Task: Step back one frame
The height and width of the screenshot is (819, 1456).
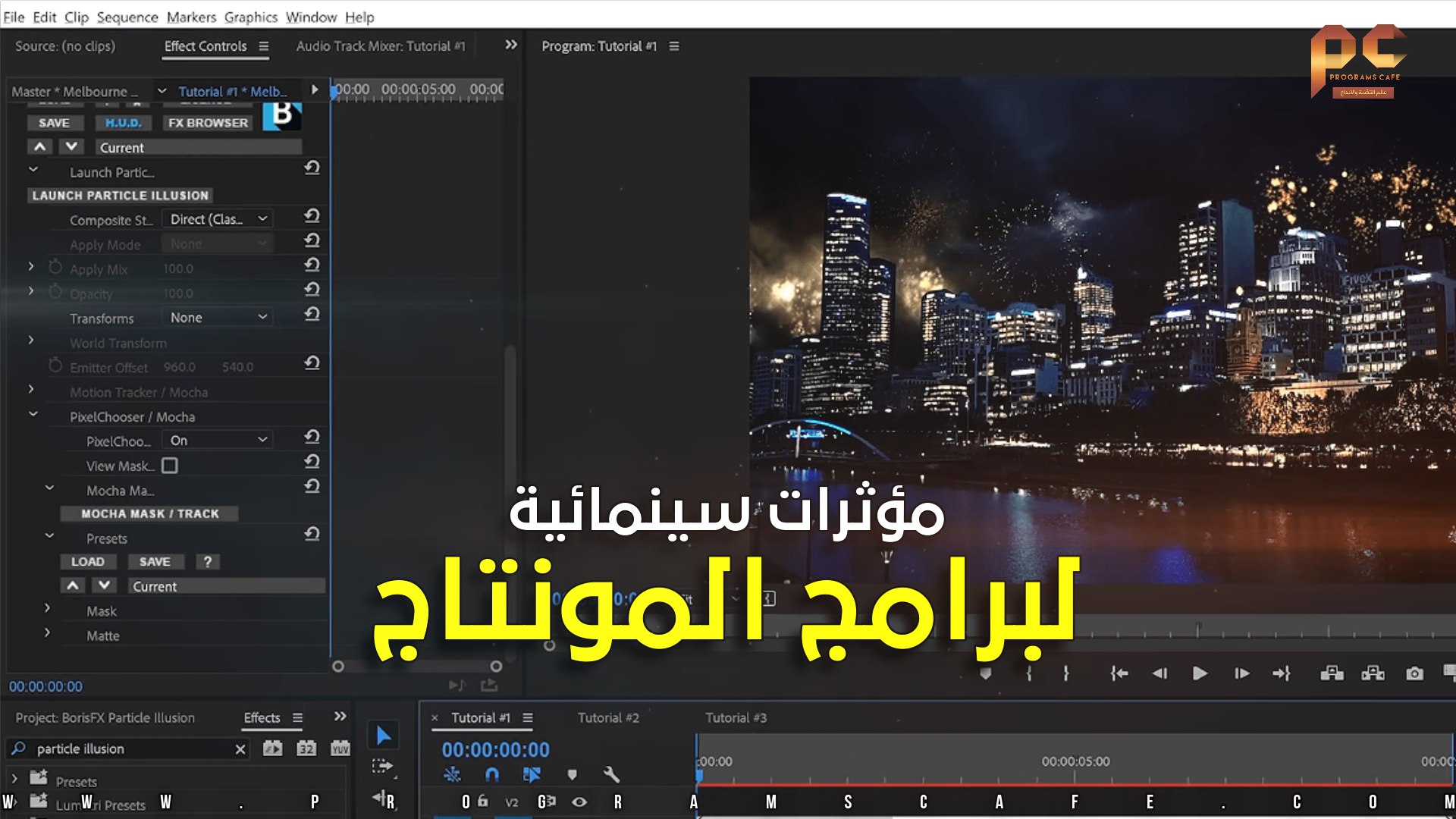Action: (1159, 673)
